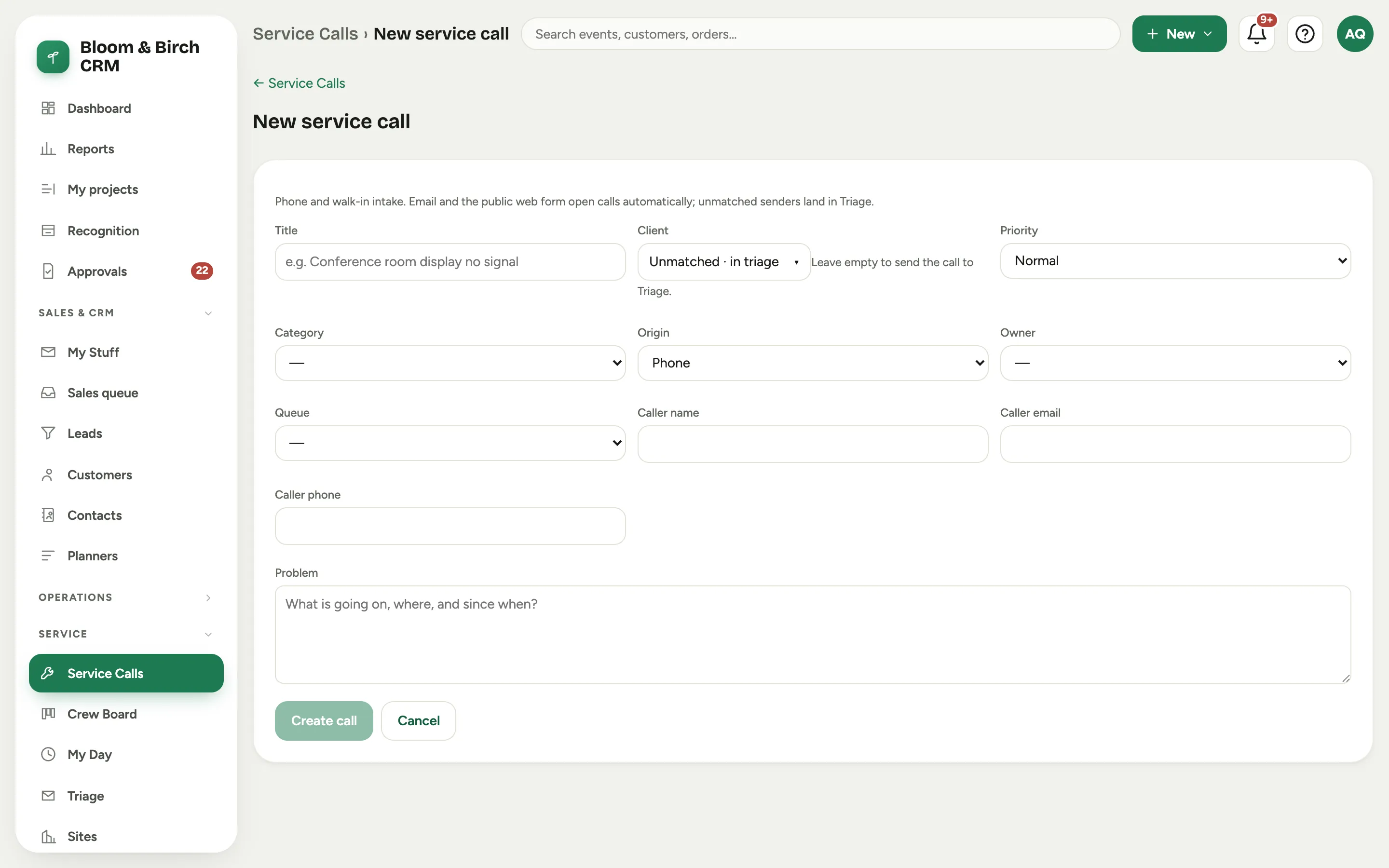Open My Day in sidebar
Screen dimensions: 1389x868
click(x=126, y=754)
